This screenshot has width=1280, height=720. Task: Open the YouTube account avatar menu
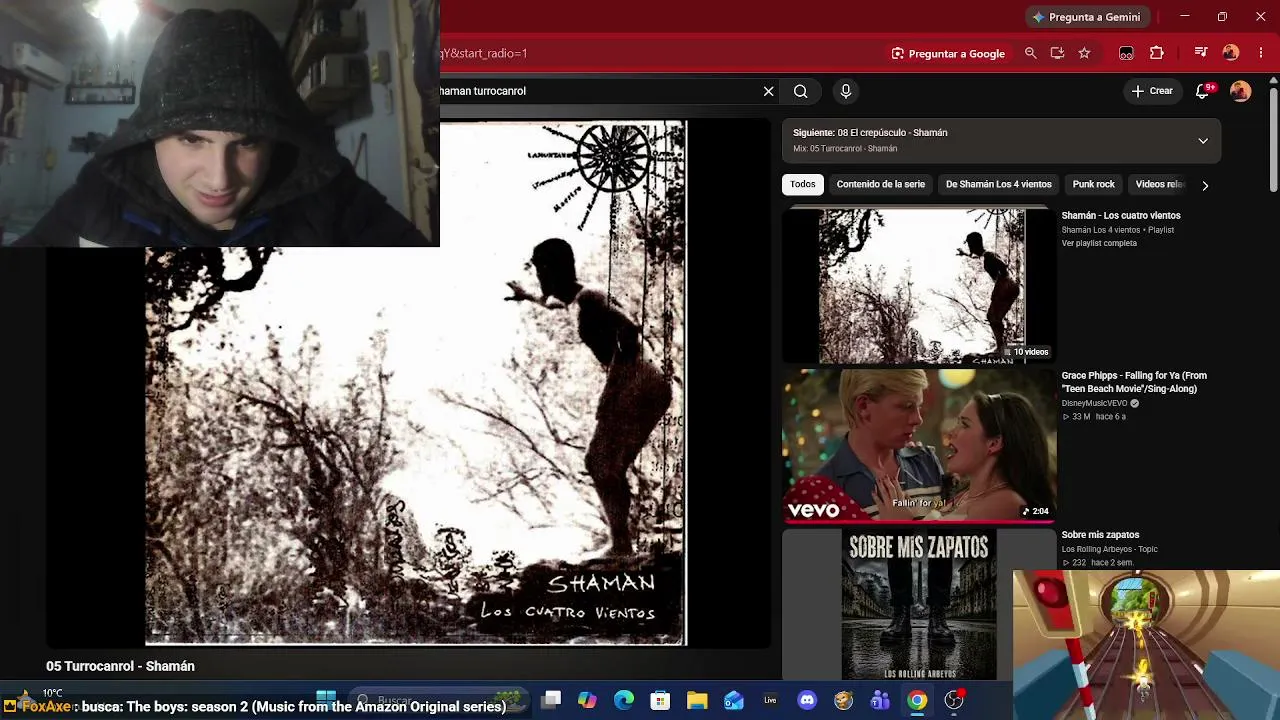click(1241, 91)
